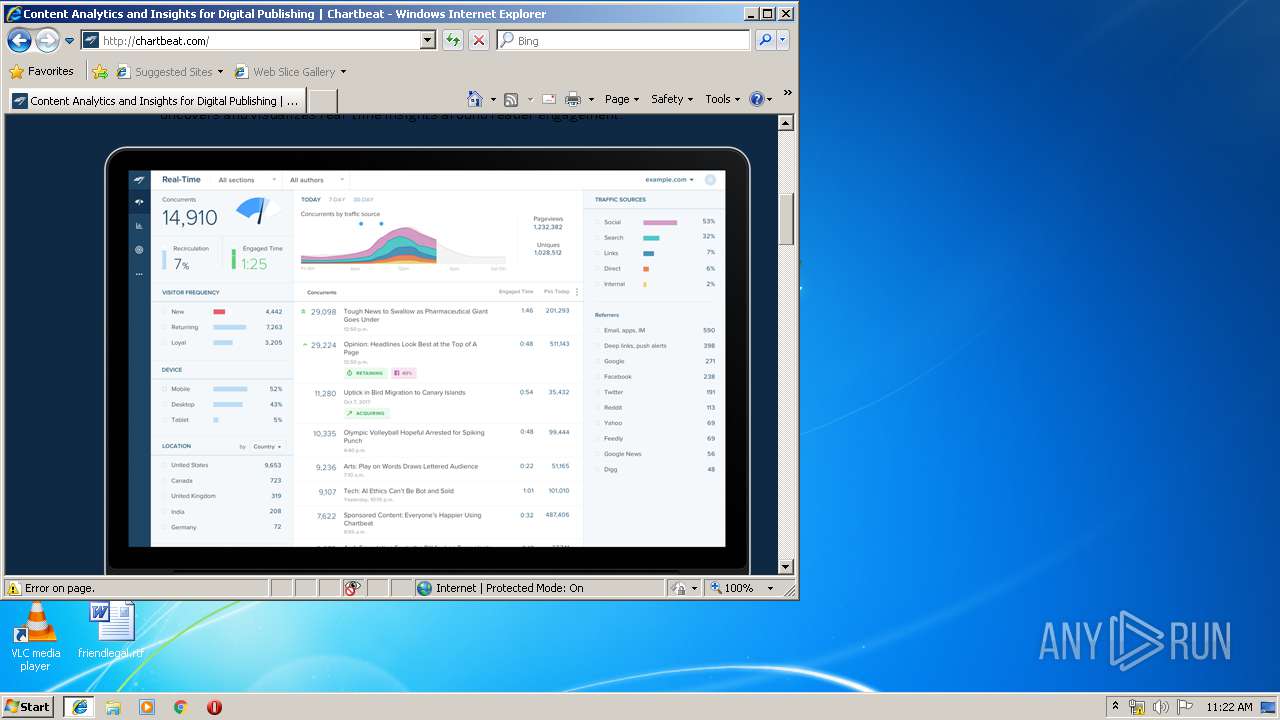This screenshot has height=720, width=1280.
Task: Go back with the browser Back arrow
Action: point(19,40)
